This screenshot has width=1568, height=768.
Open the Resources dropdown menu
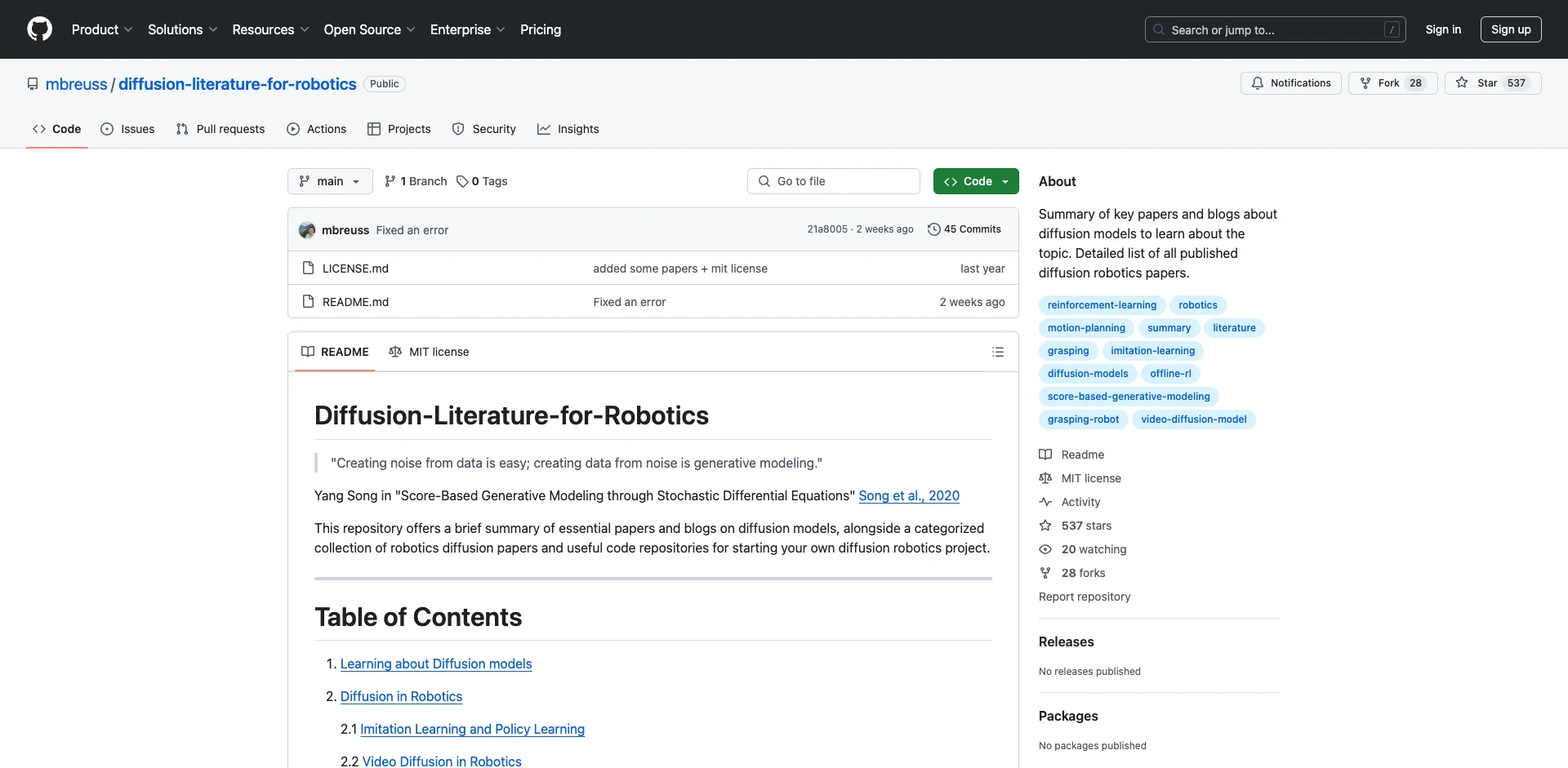tap(270, 29)
